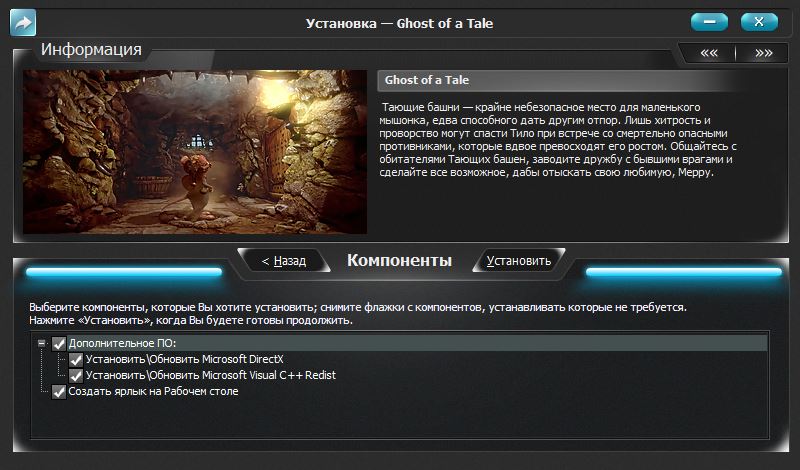The width and height of the screenshot is (800, 470).
Task: Click the Информация section title
Action: point(91,50)
